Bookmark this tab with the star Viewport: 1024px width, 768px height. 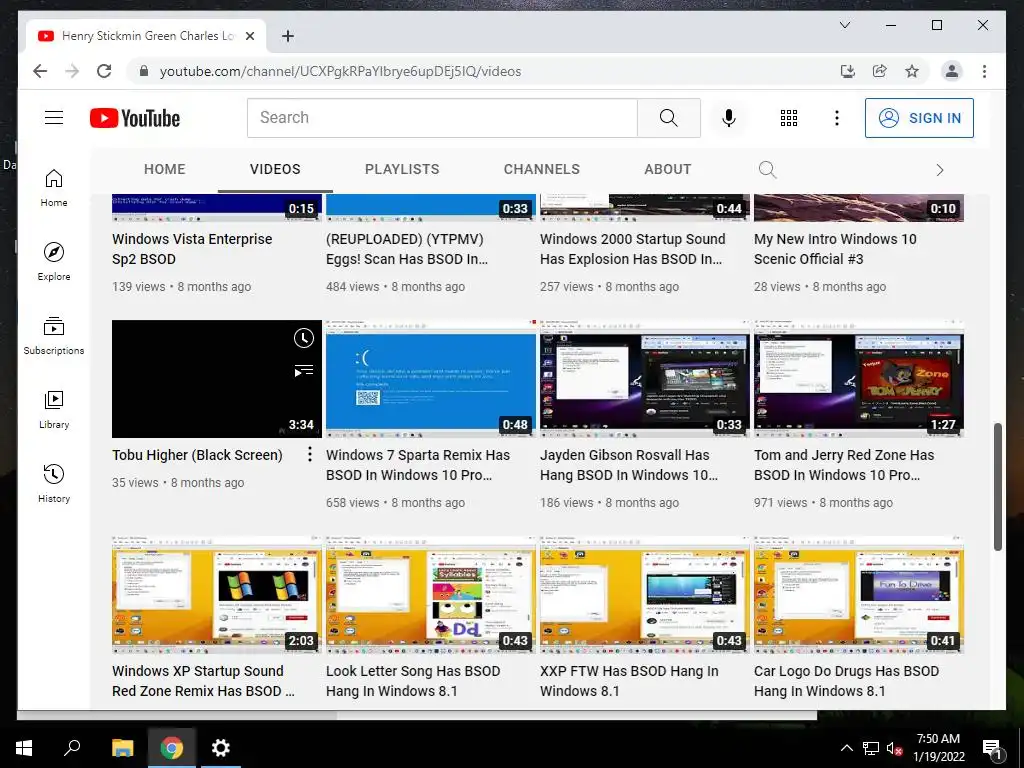pos(912,71)
